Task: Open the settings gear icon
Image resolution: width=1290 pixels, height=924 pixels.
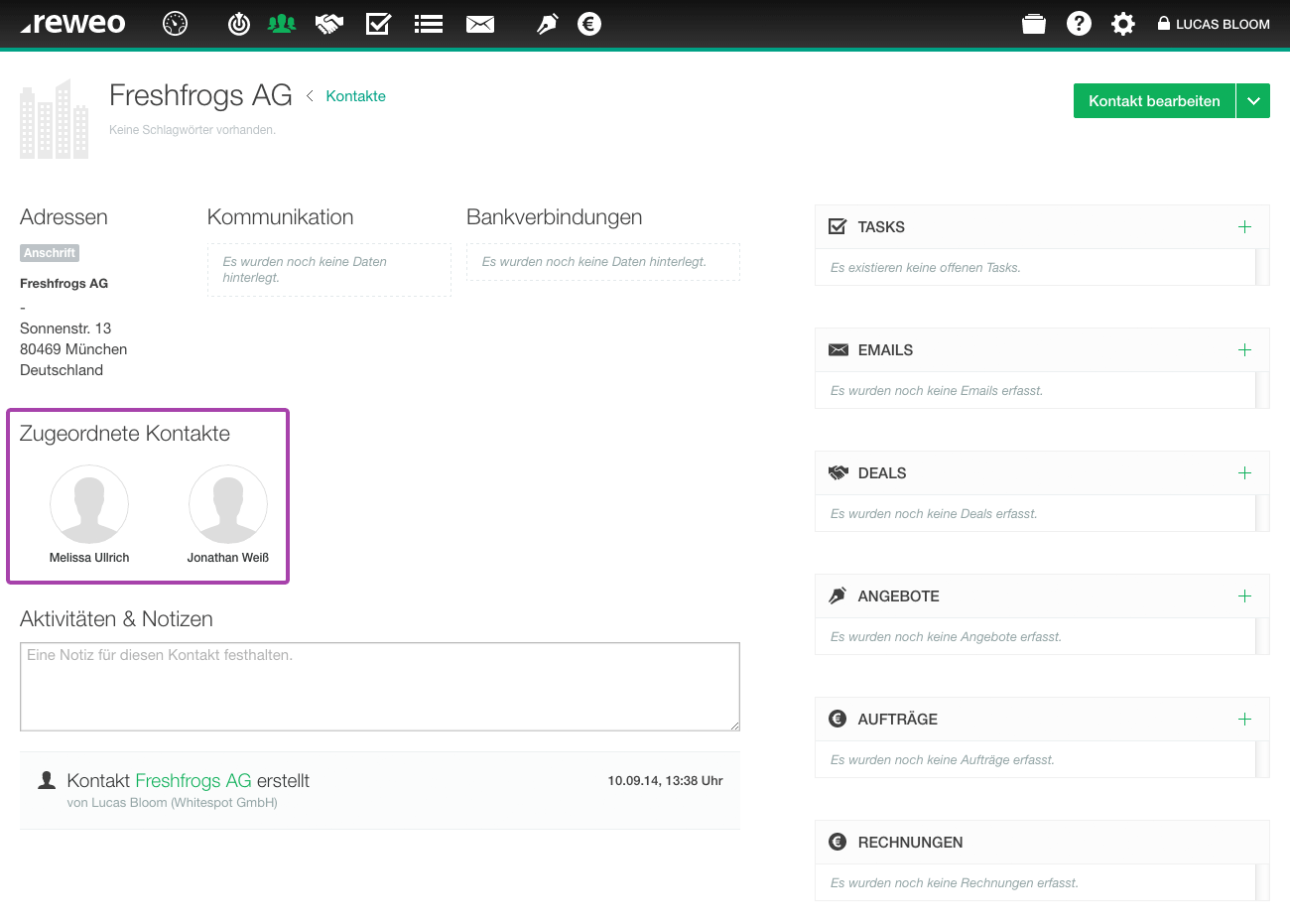Action: click(x=1123, y=24)
